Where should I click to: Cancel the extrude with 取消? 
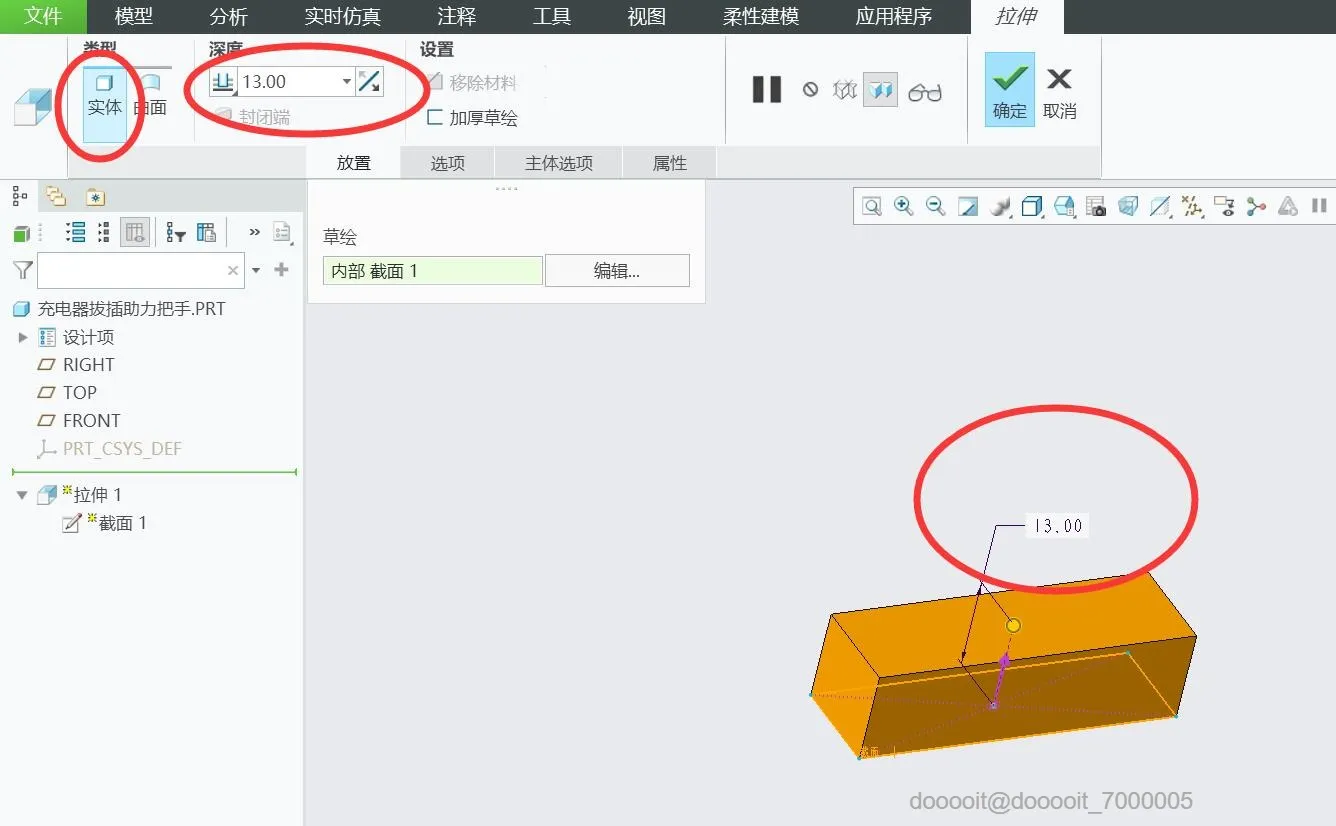[1059, 92]
